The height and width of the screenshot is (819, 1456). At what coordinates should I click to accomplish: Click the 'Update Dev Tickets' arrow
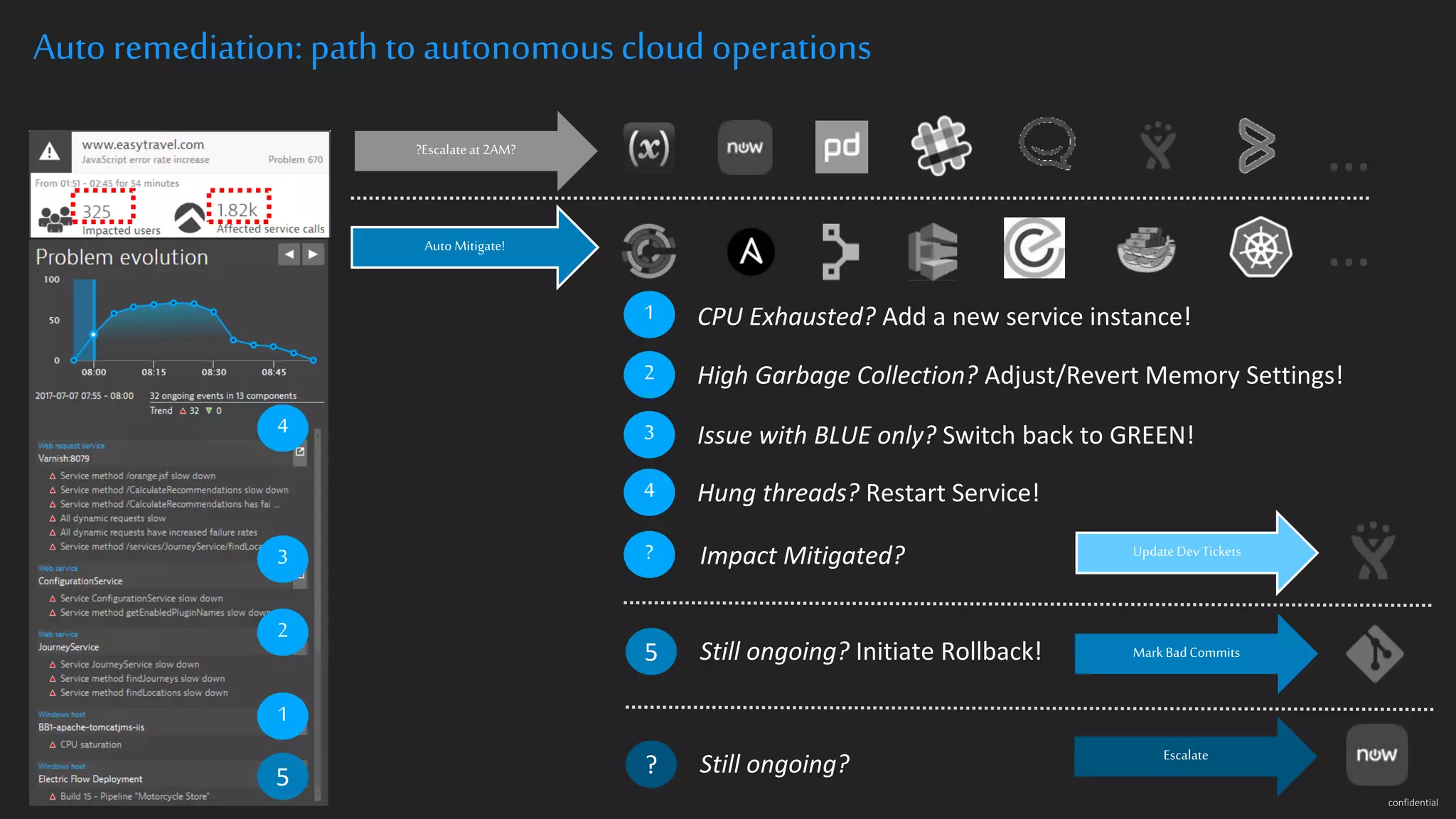(1197, 552)
